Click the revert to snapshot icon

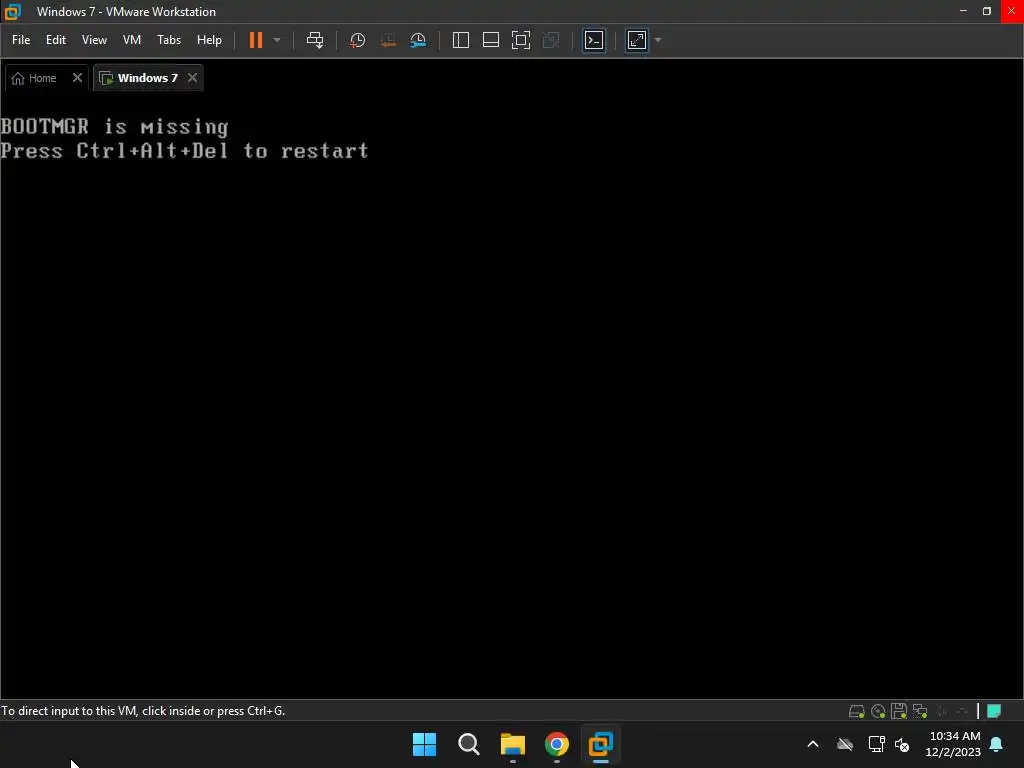388,40
